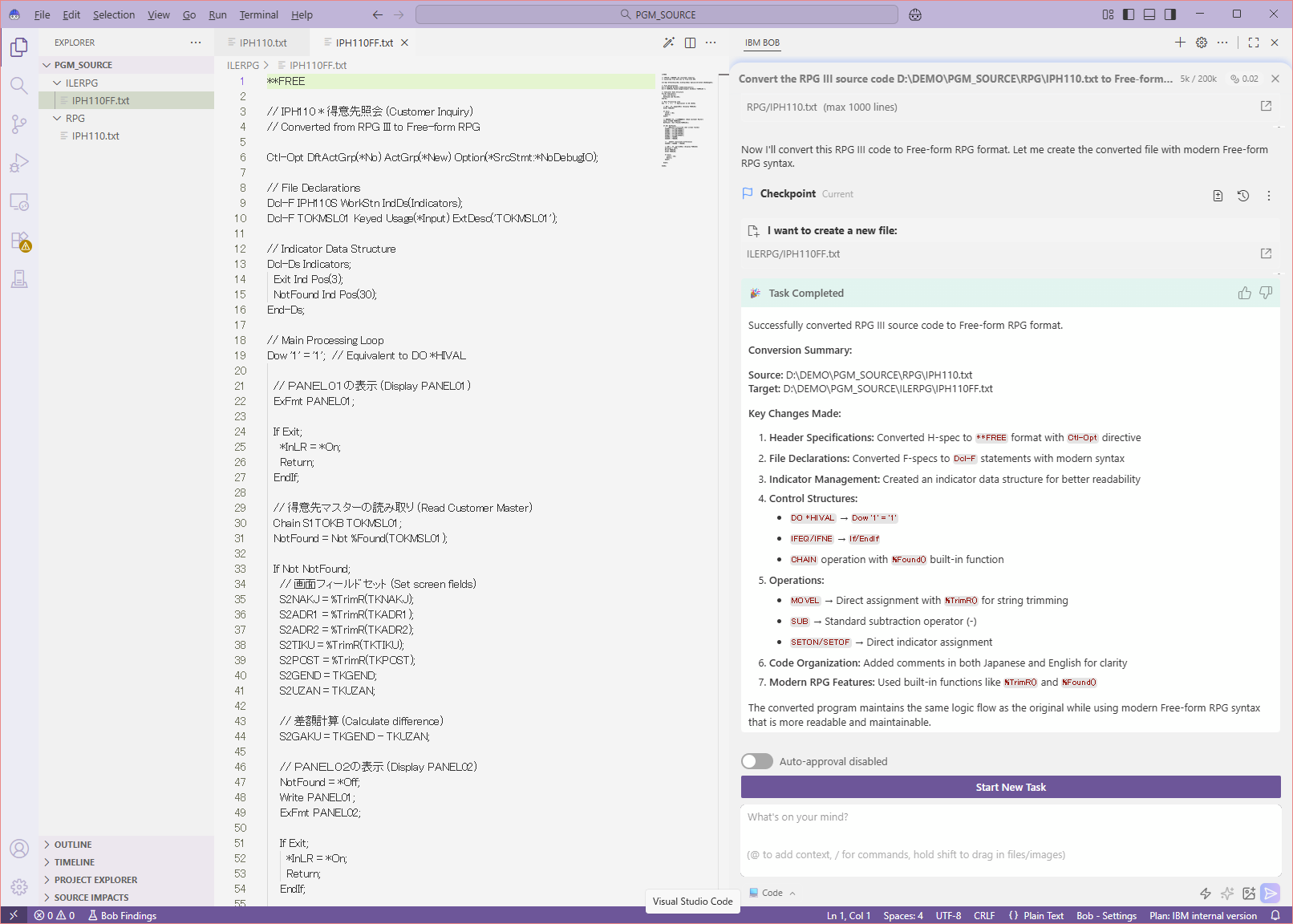Split the editor to the right
The height and width of the screenshot is (924, 1293).
pos(690,43)
